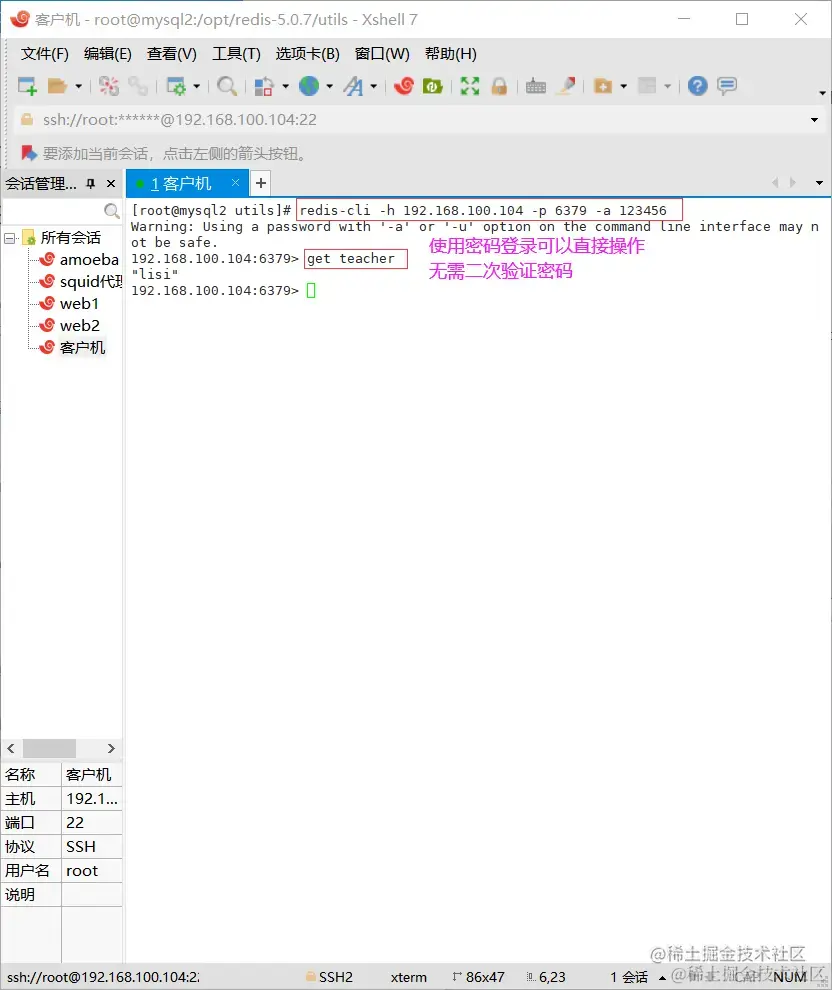Click the session search magnifier icon
Viewport: 832px width, 990px height.
click(x=112, y=210)
